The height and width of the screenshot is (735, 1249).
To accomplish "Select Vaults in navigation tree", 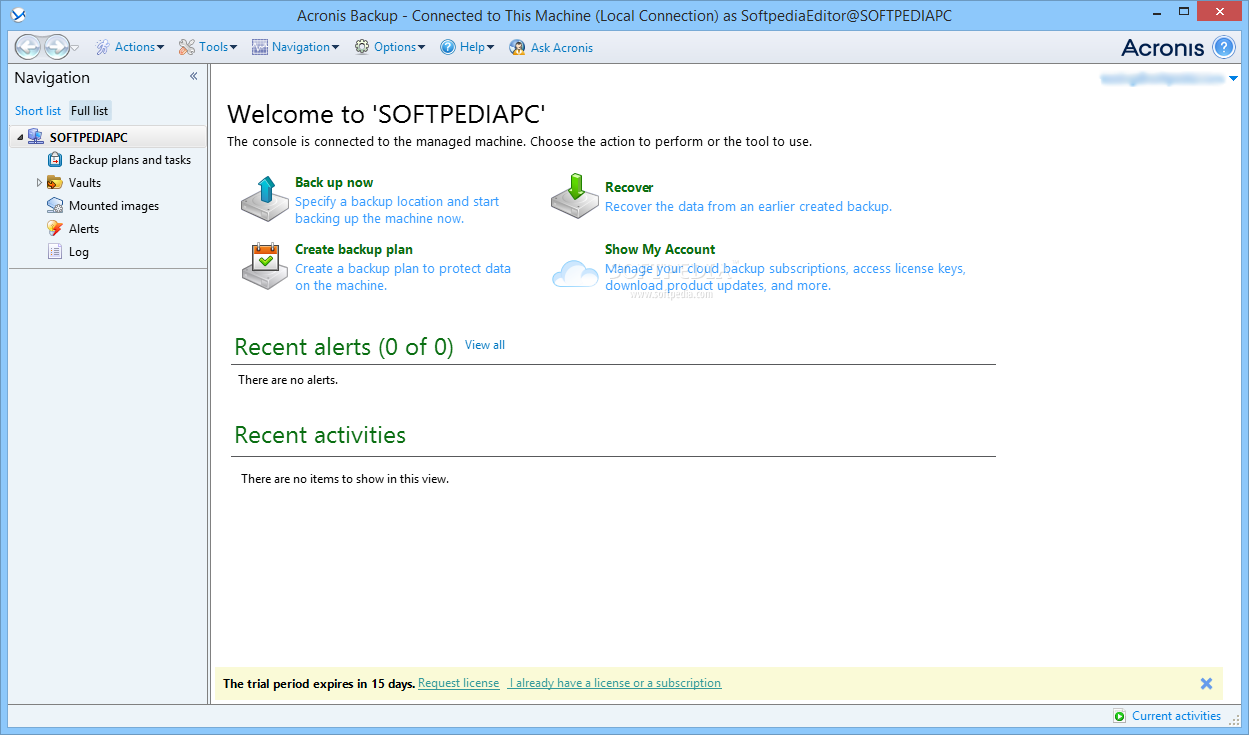I will (85, 183).
